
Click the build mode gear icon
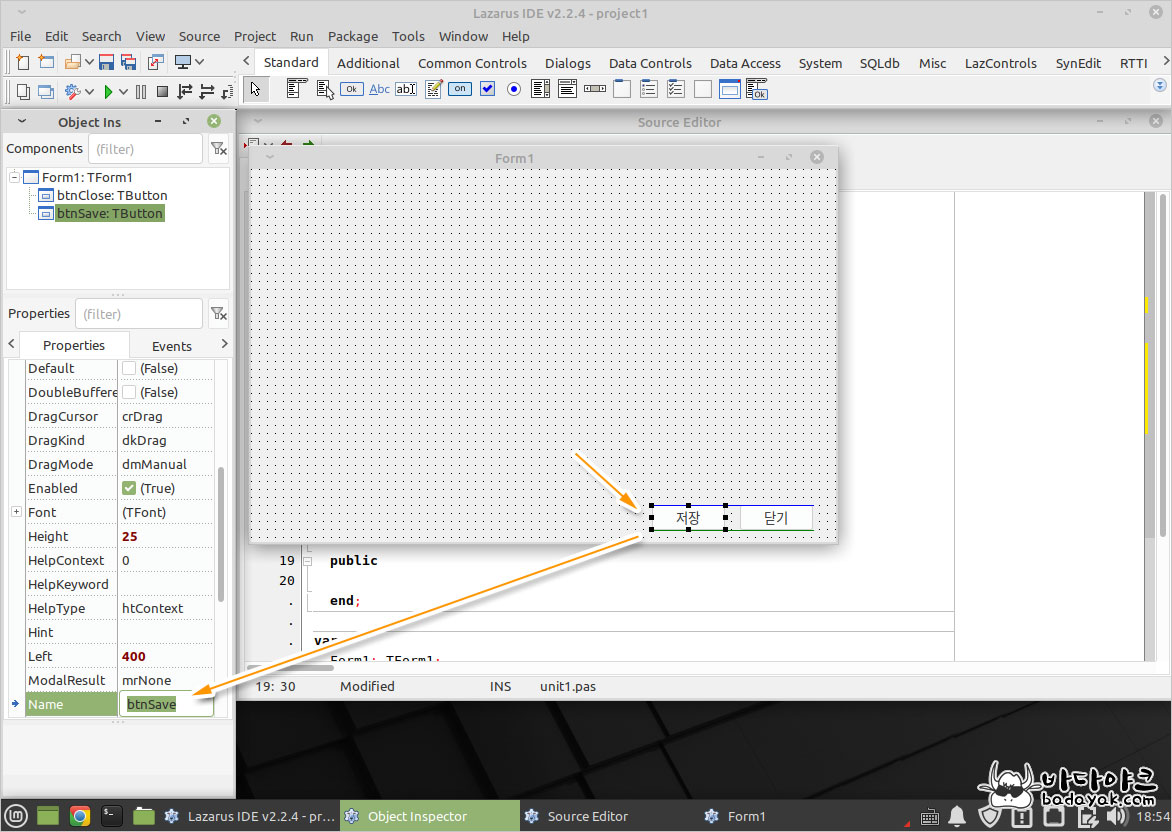[x=73, y=91]
